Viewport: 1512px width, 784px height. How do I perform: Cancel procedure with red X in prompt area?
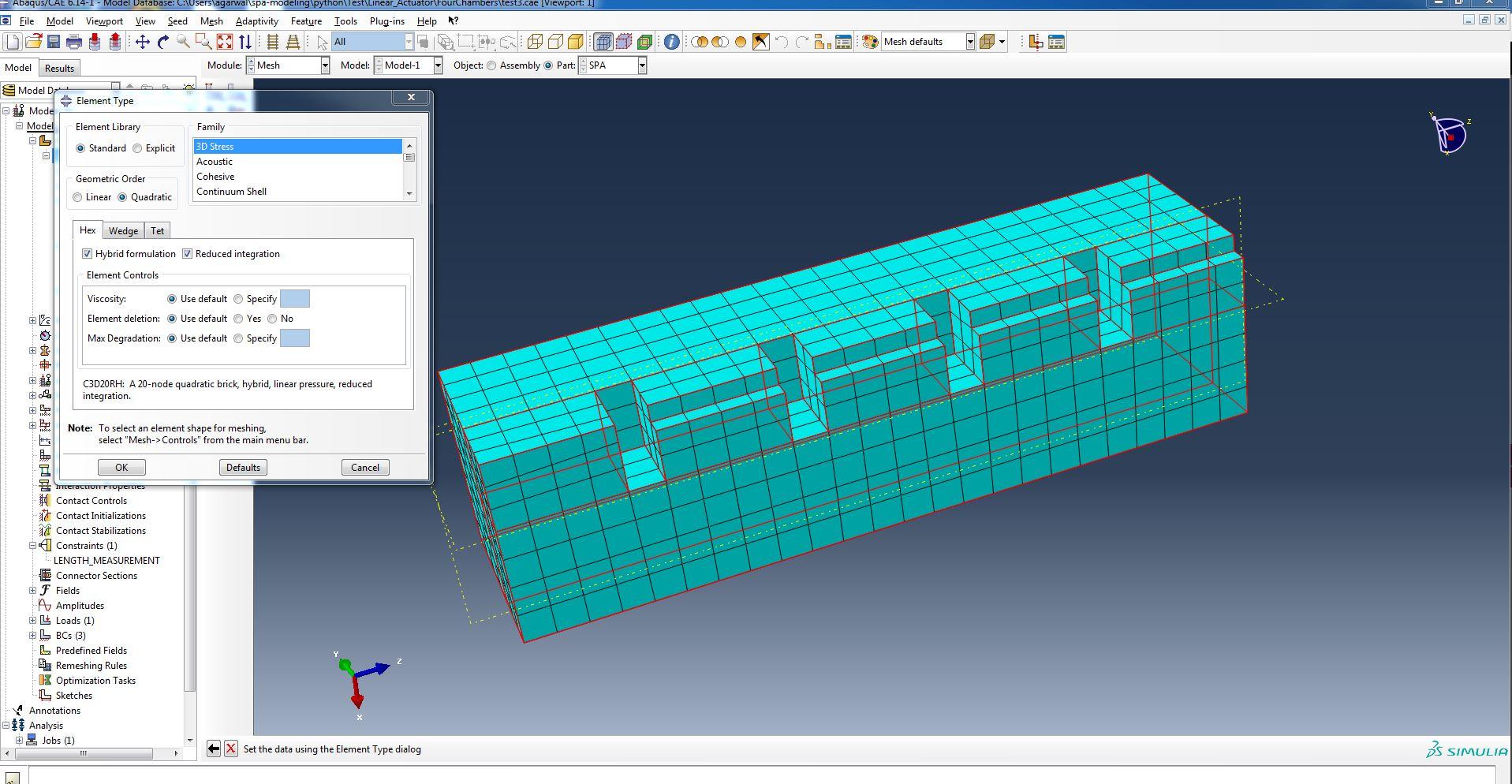[x=231, y=749]
